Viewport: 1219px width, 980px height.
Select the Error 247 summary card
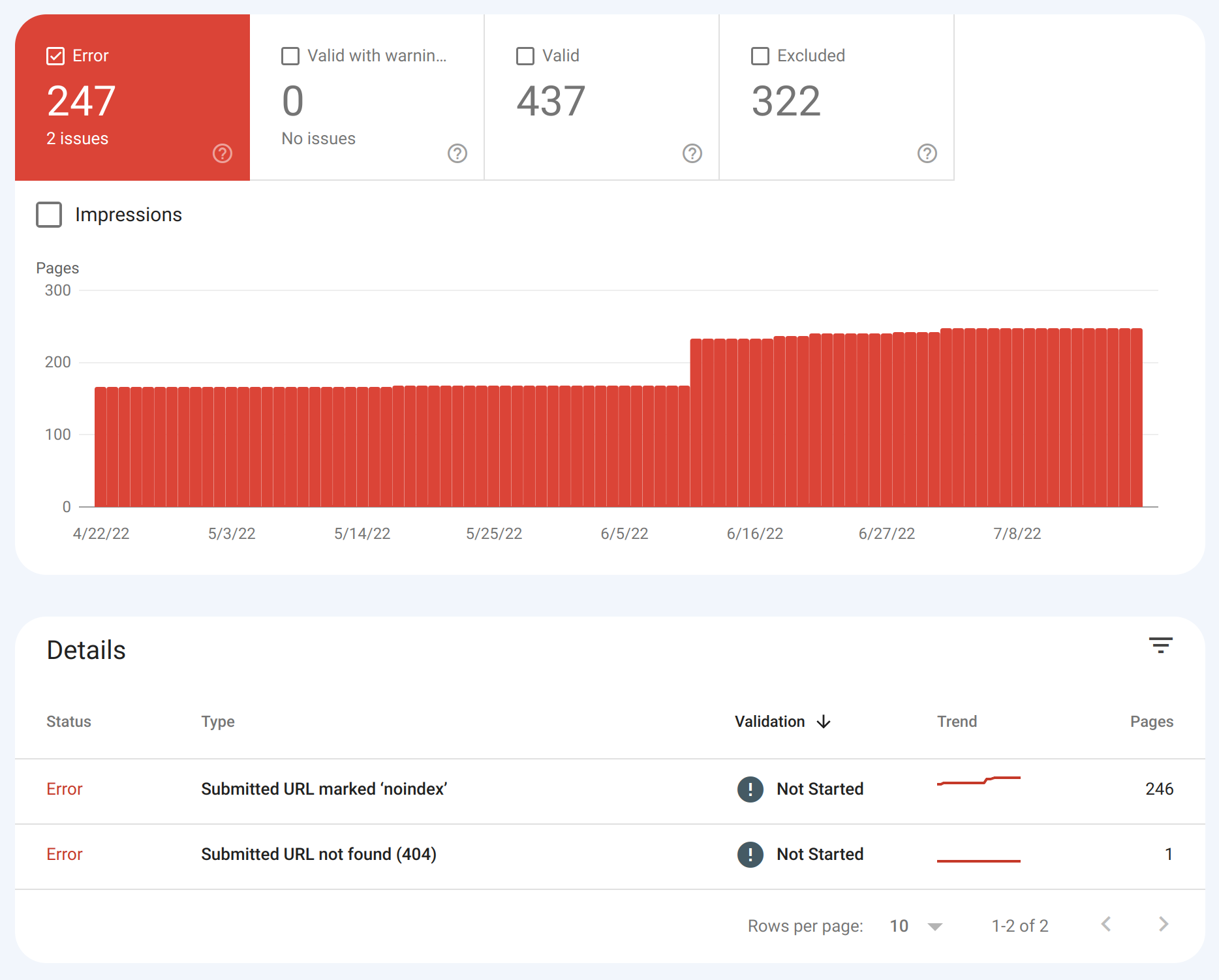[x=132, y=97]
